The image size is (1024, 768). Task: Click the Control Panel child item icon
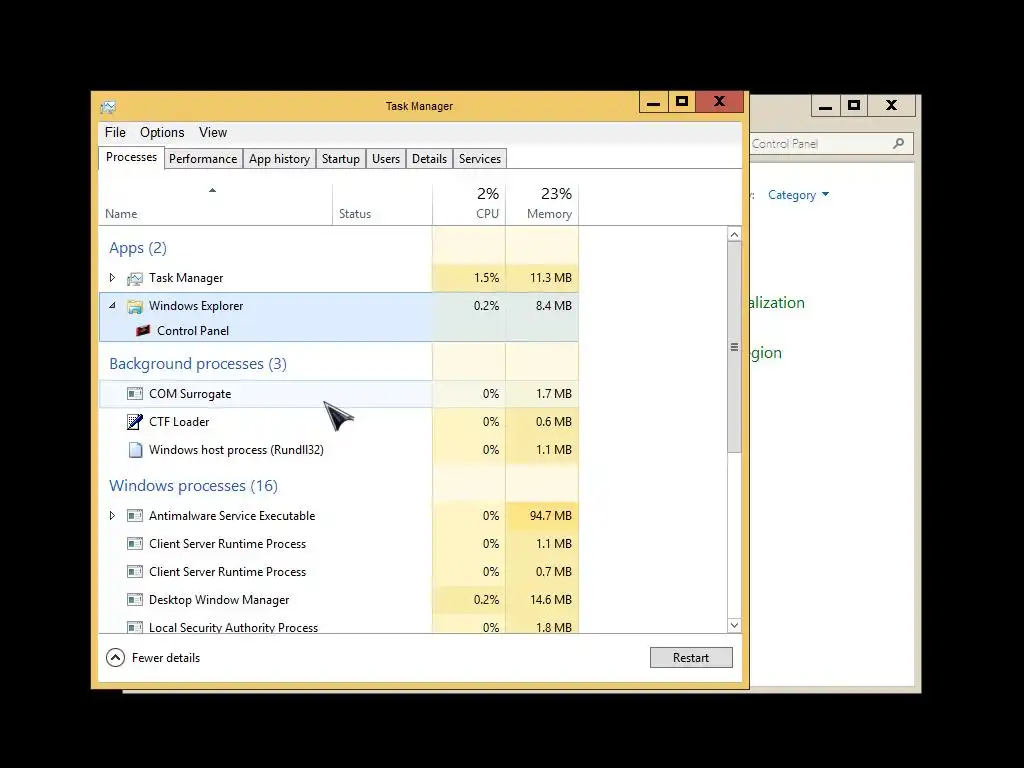[x=143, y=330]
